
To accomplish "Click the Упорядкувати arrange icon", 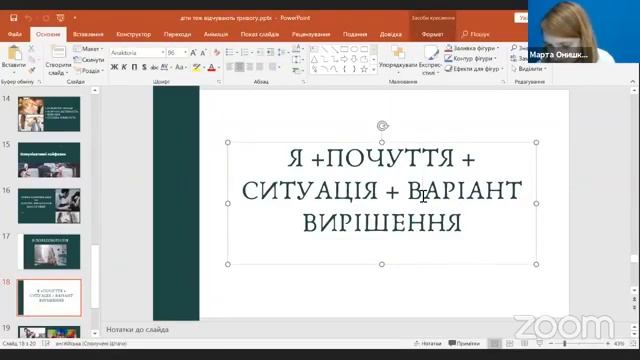I will (398, 53).
